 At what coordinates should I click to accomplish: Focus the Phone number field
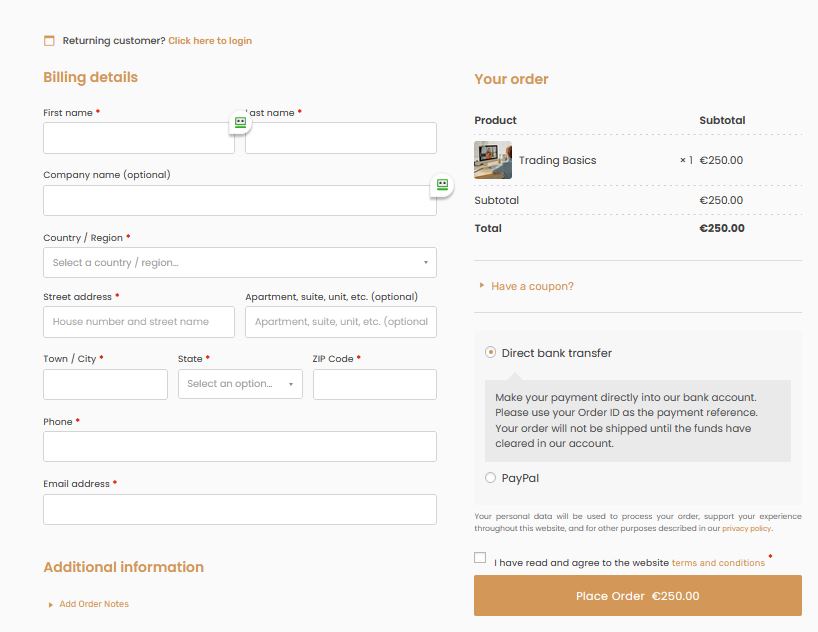pos(240,446)
